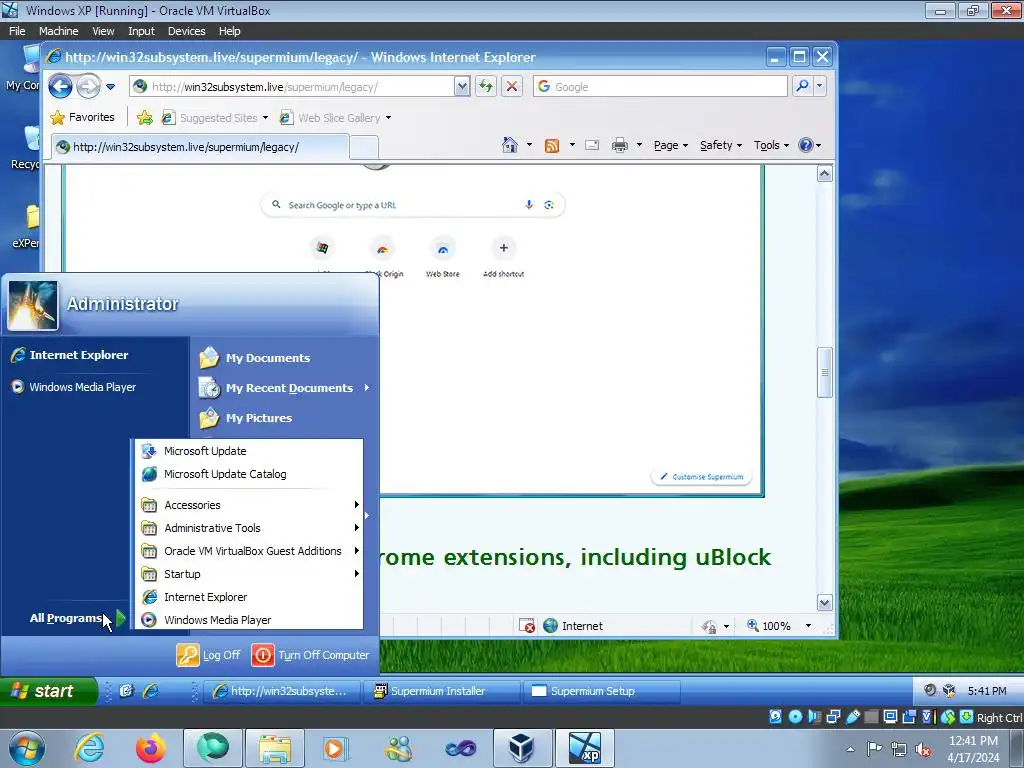1024x768 pixels.
Task: Expand the Administrative Tools submenu
Action: pyautogui.click(x=249, y=528)
